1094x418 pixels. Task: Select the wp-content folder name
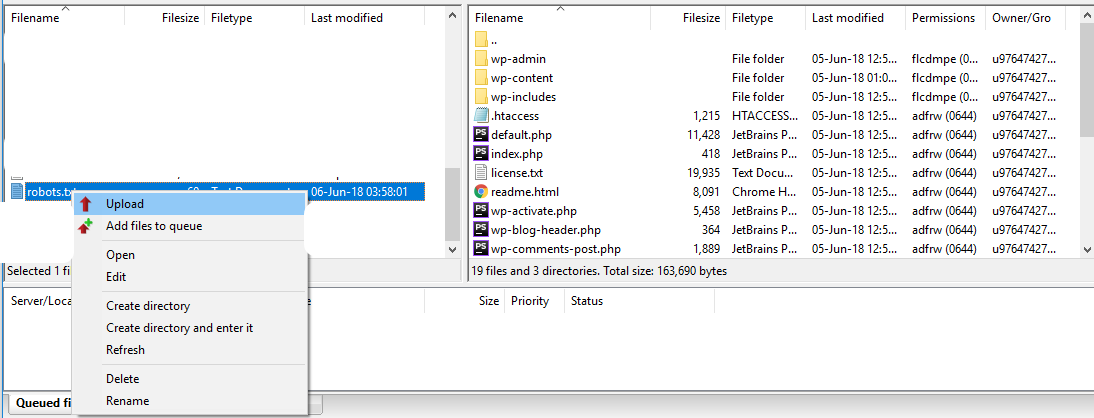pyautogui.click(x=522, y=77)
